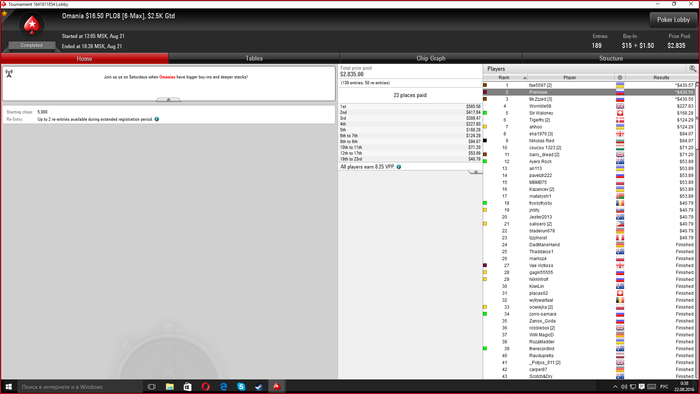Click the language indicator in taskbar
This screenshot has height=394, width=700.
click(x=664, y=387)
